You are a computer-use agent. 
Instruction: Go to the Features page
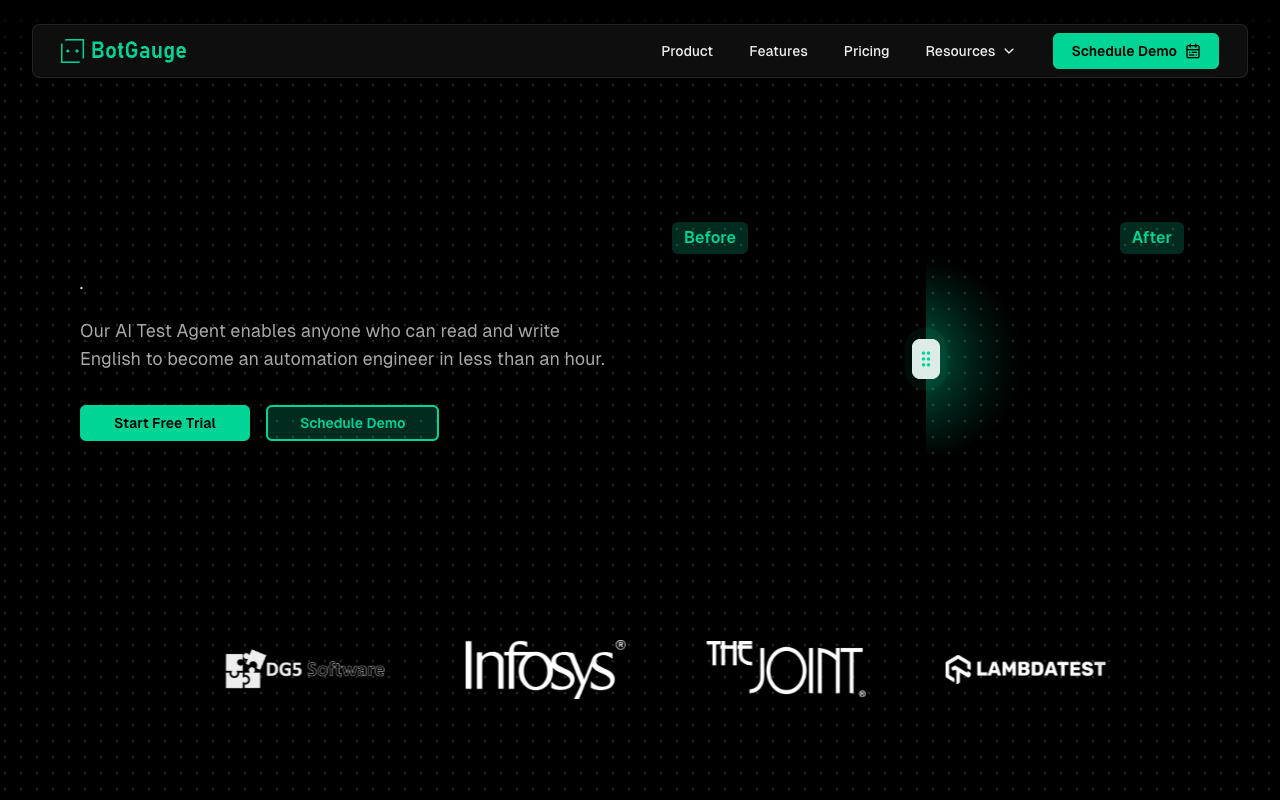(x=778, y=51)
